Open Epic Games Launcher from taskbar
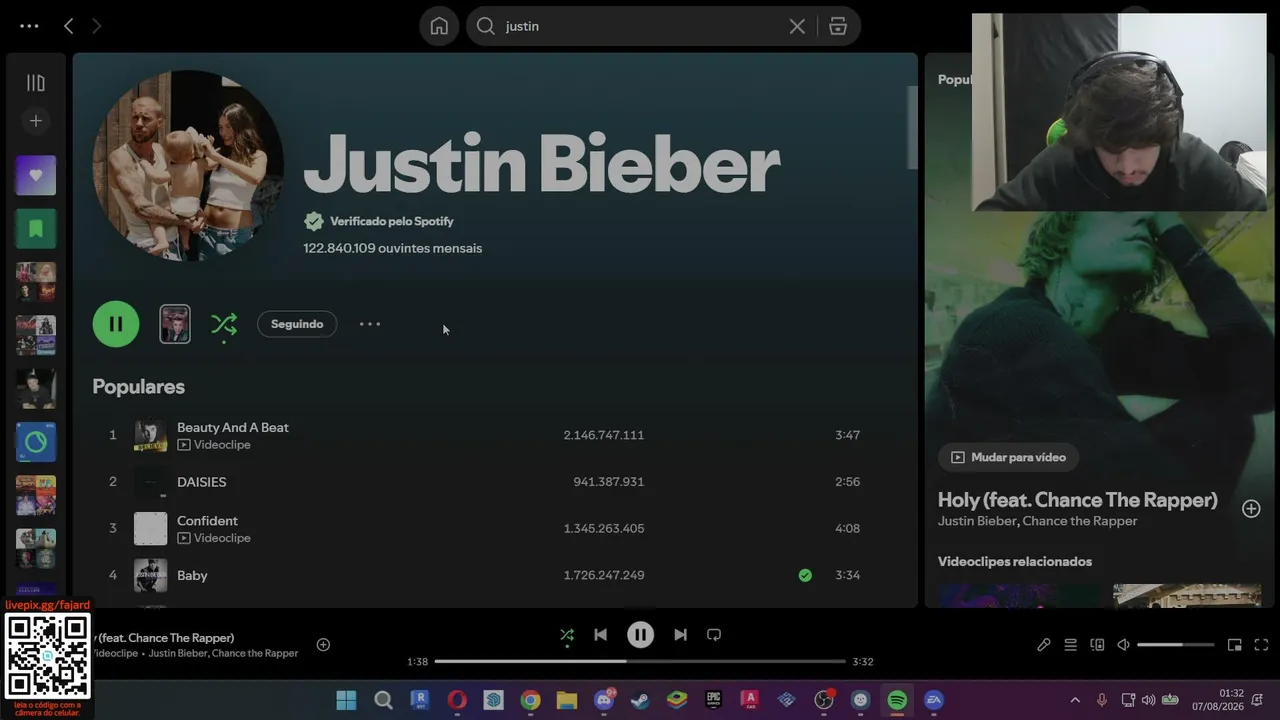 (x=713, y=700)
